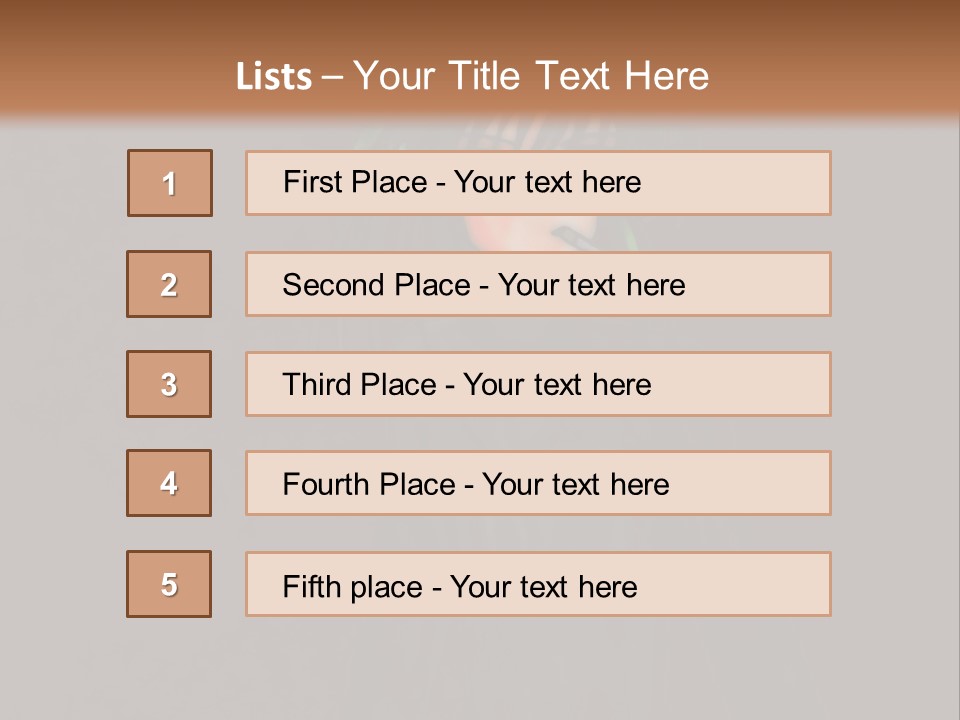Viewport: 960px width, 720px height.
Task: Click empty gray area below the list
Action: [480, 670]
